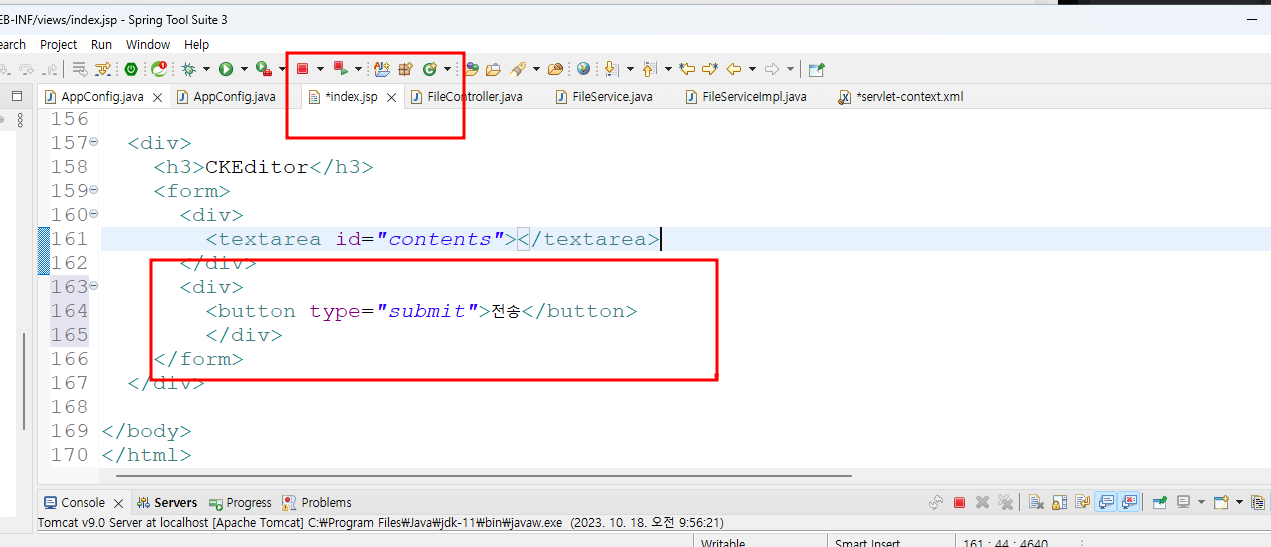Screen dimensions: 1271x547
Task: Click the Search flashlight icon
Action: pos(517,69)
